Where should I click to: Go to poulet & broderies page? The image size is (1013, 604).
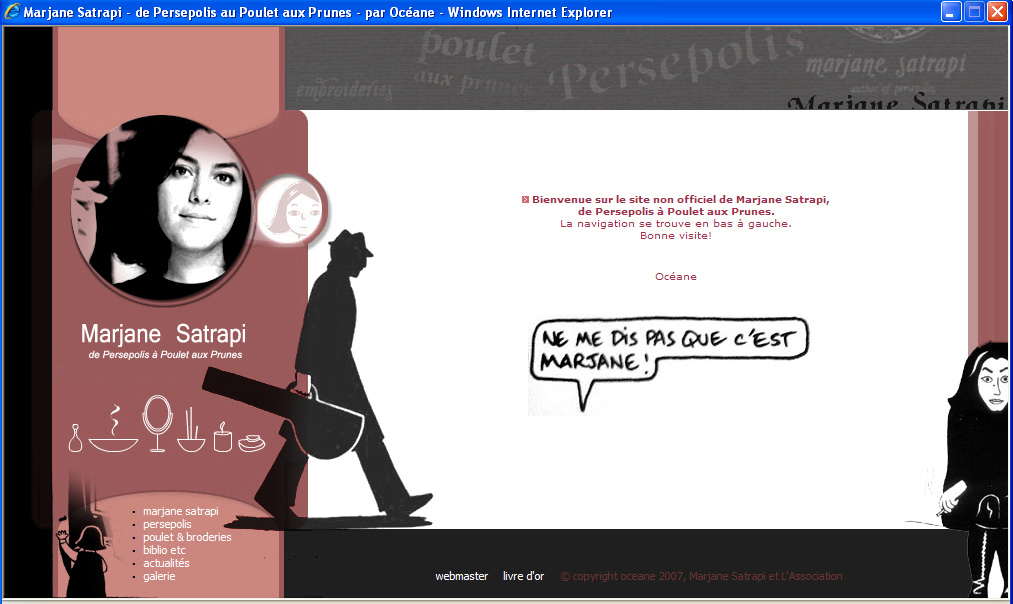point(187,537)
